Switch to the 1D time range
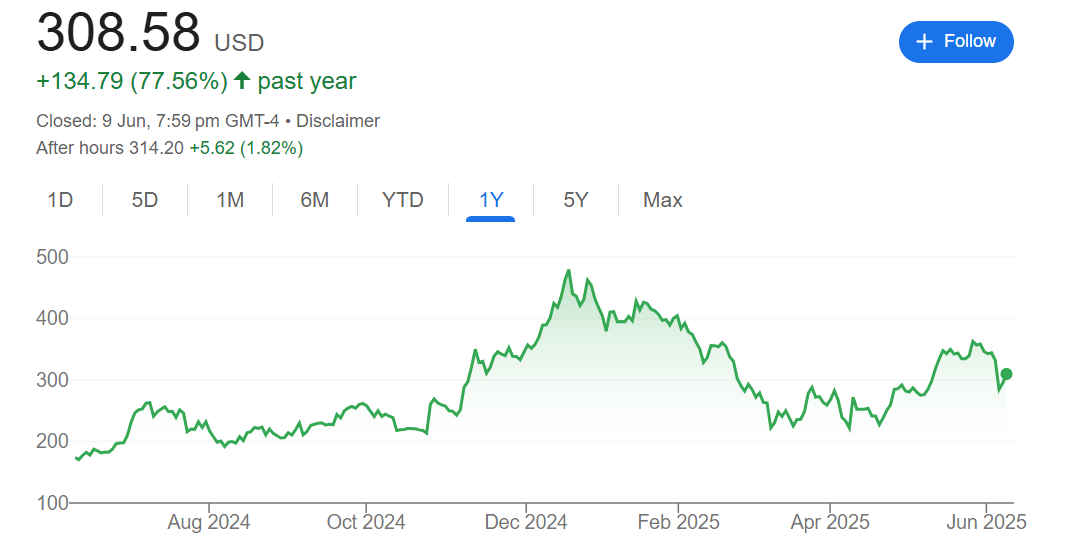1078x543 pixels. point(60,200)
